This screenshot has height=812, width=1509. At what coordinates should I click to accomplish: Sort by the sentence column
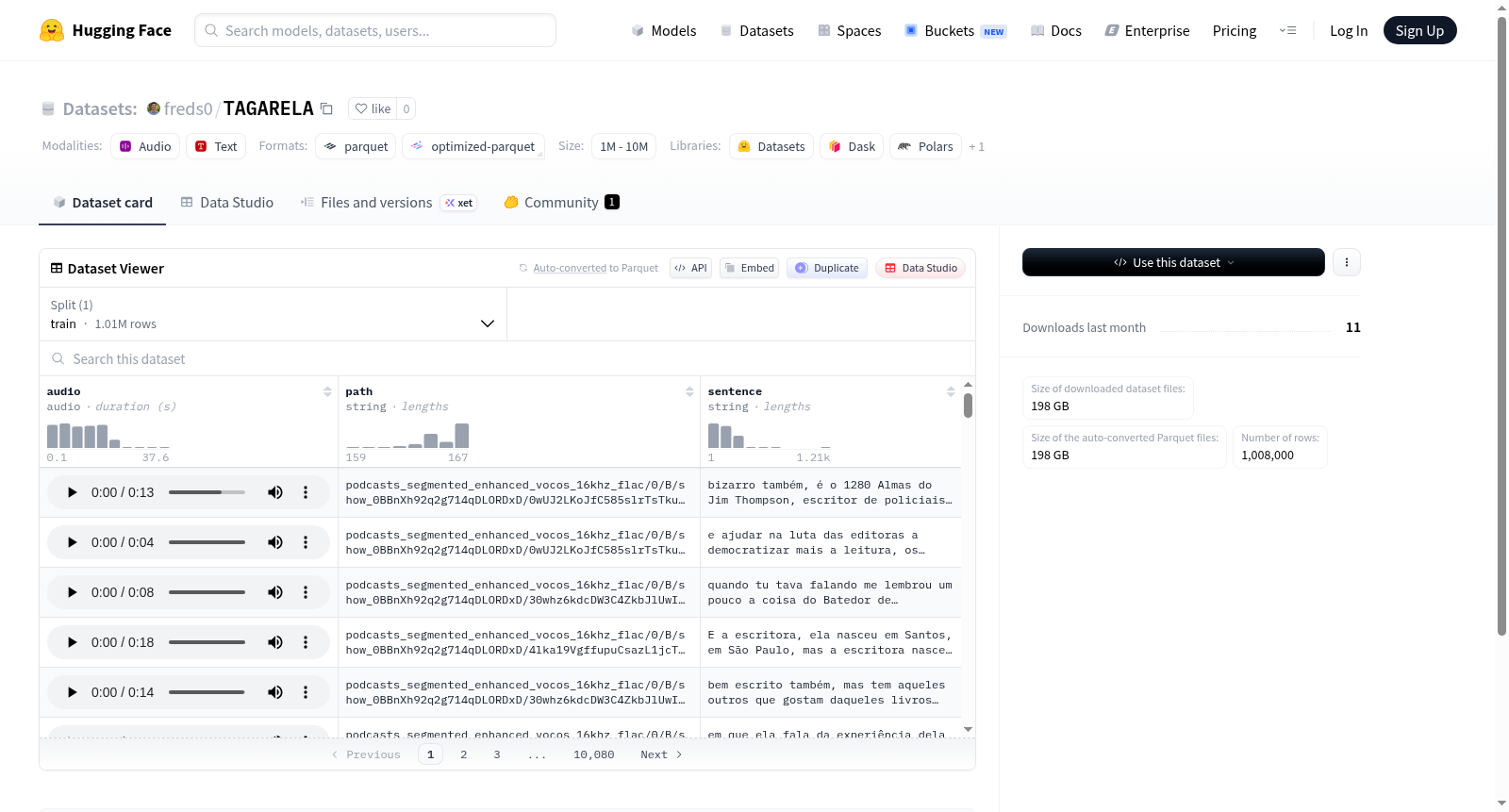[951, 391]
